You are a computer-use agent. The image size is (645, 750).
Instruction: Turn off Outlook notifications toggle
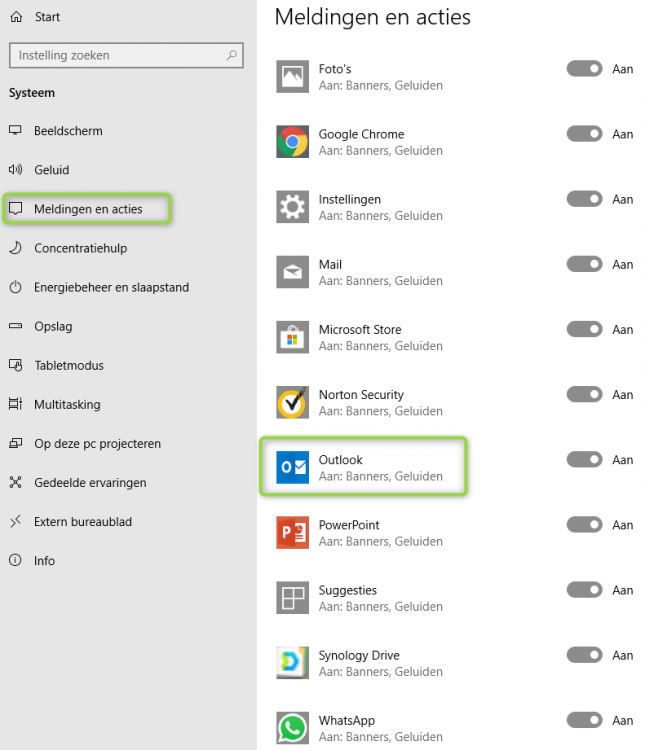[x=585, y=460]
